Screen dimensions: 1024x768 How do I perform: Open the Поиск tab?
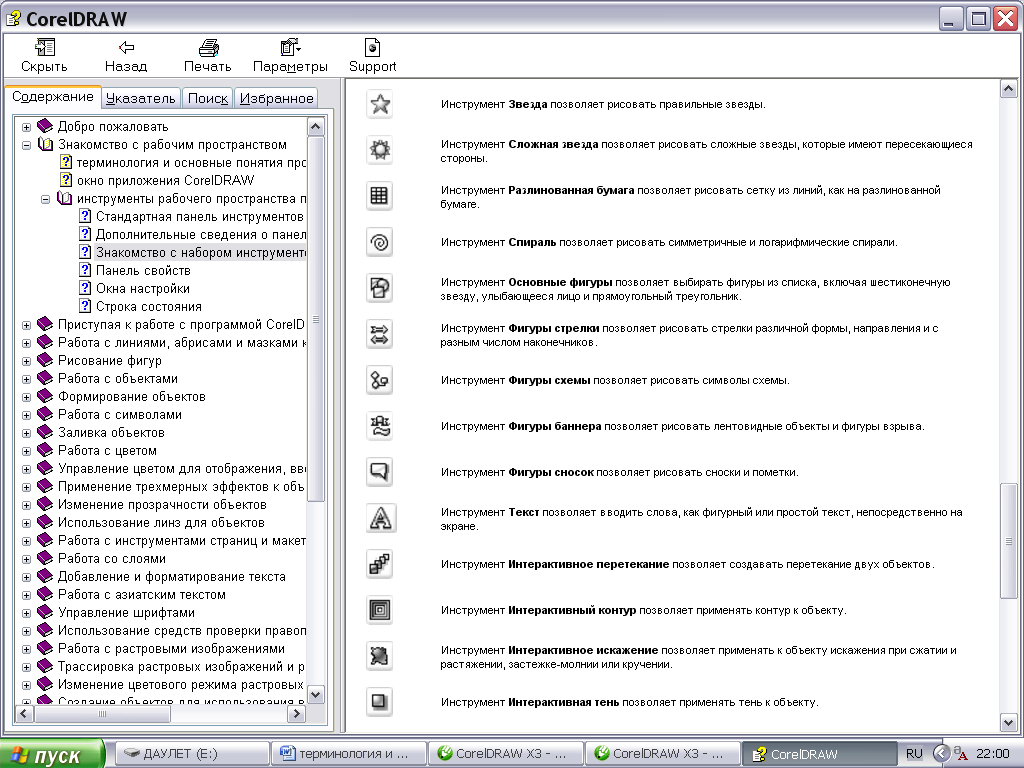(x=208, y=99)
